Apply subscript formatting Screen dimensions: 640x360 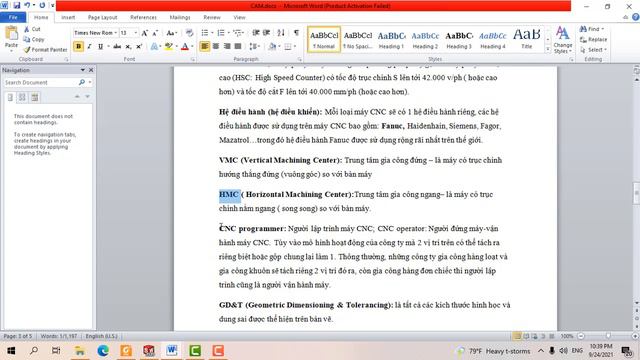(128, 47)
